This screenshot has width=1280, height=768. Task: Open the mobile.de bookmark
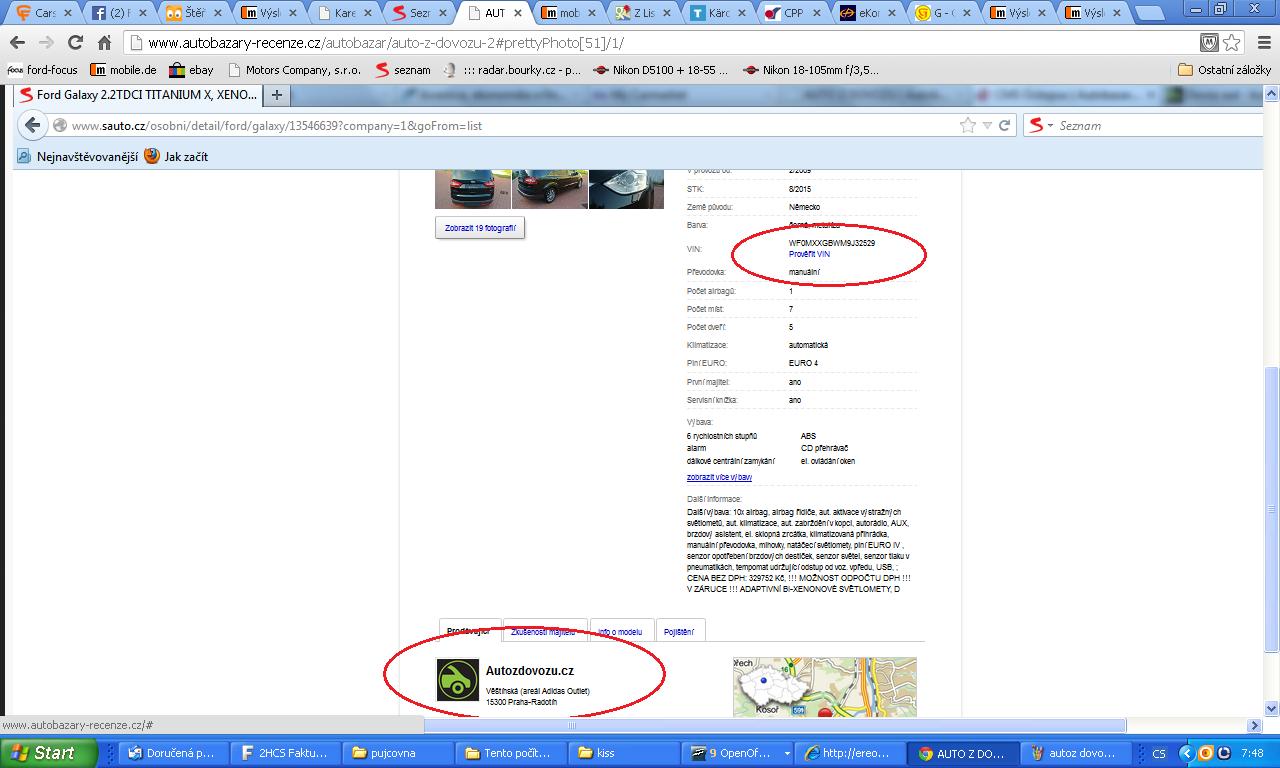tap(123, 70)
